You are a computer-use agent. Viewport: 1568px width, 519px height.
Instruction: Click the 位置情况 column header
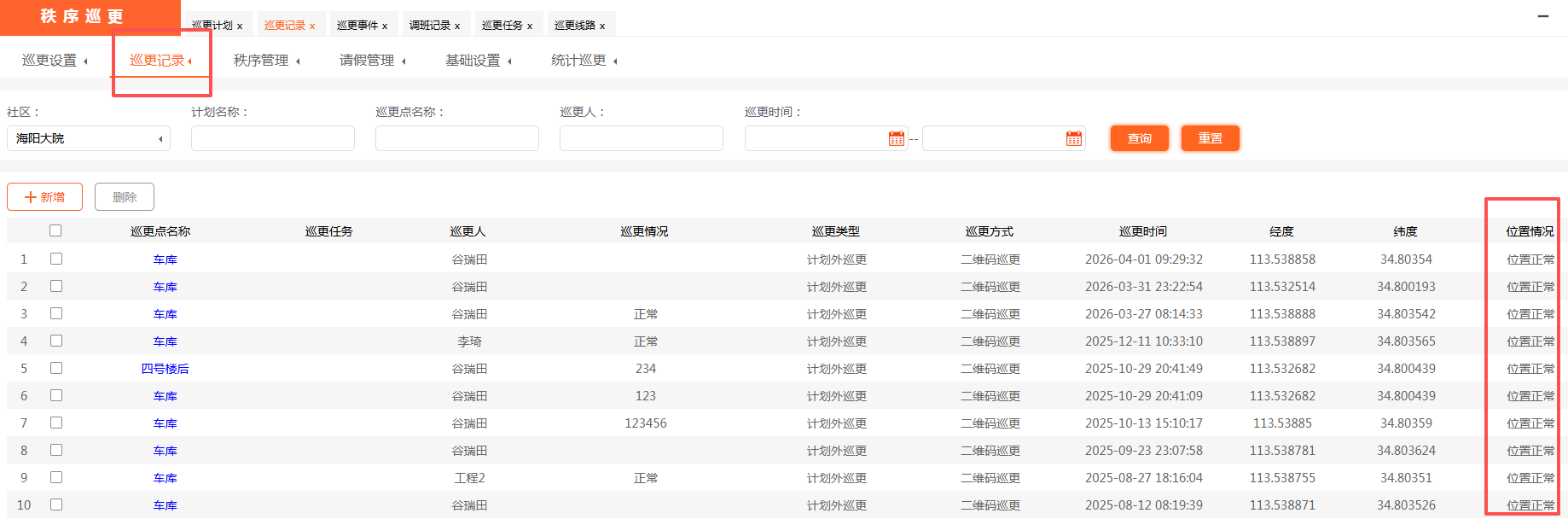(1530, 231)
